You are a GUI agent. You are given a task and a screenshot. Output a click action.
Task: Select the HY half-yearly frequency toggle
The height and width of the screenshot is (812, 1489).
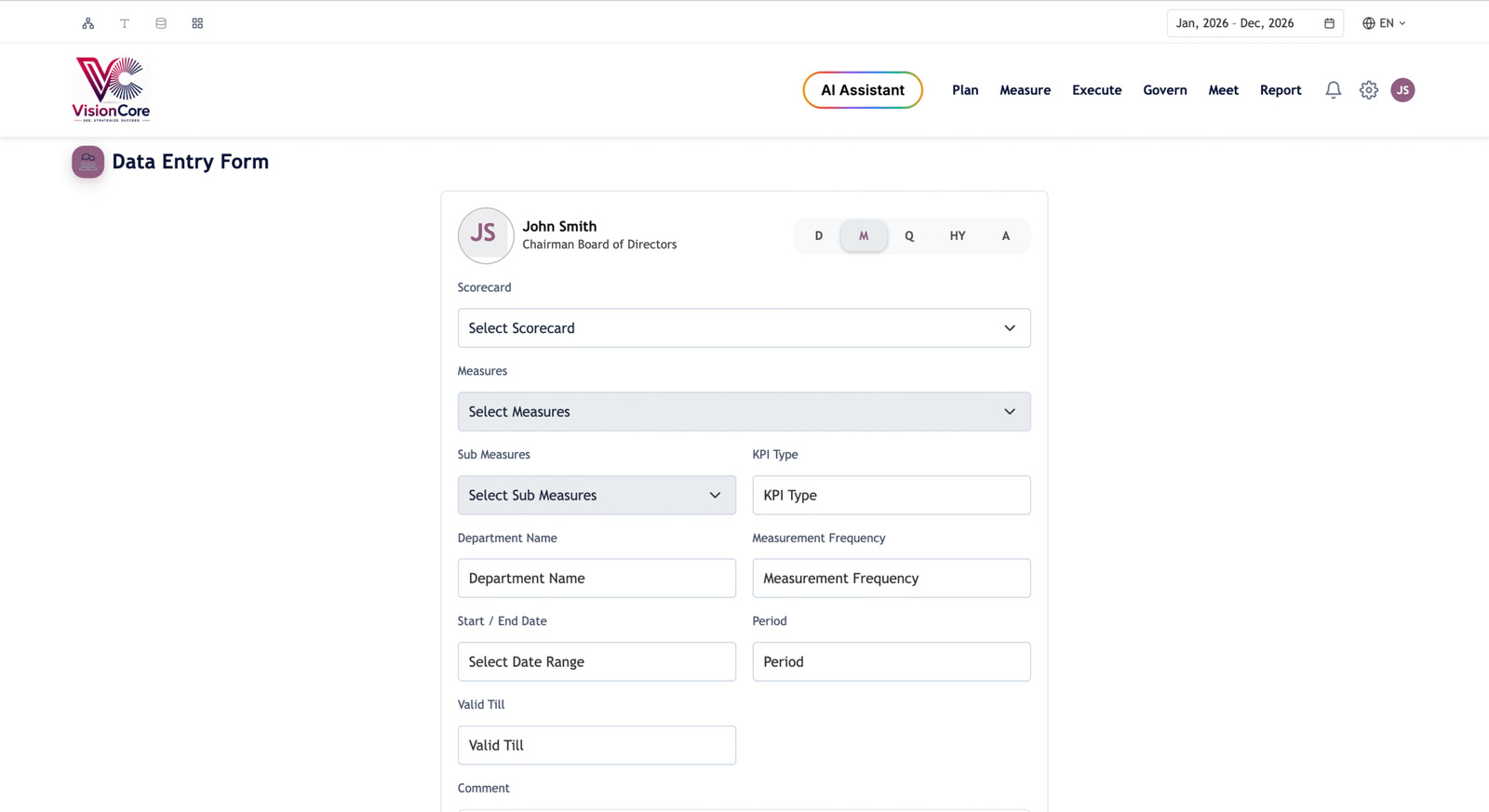(x=958, y=235)
